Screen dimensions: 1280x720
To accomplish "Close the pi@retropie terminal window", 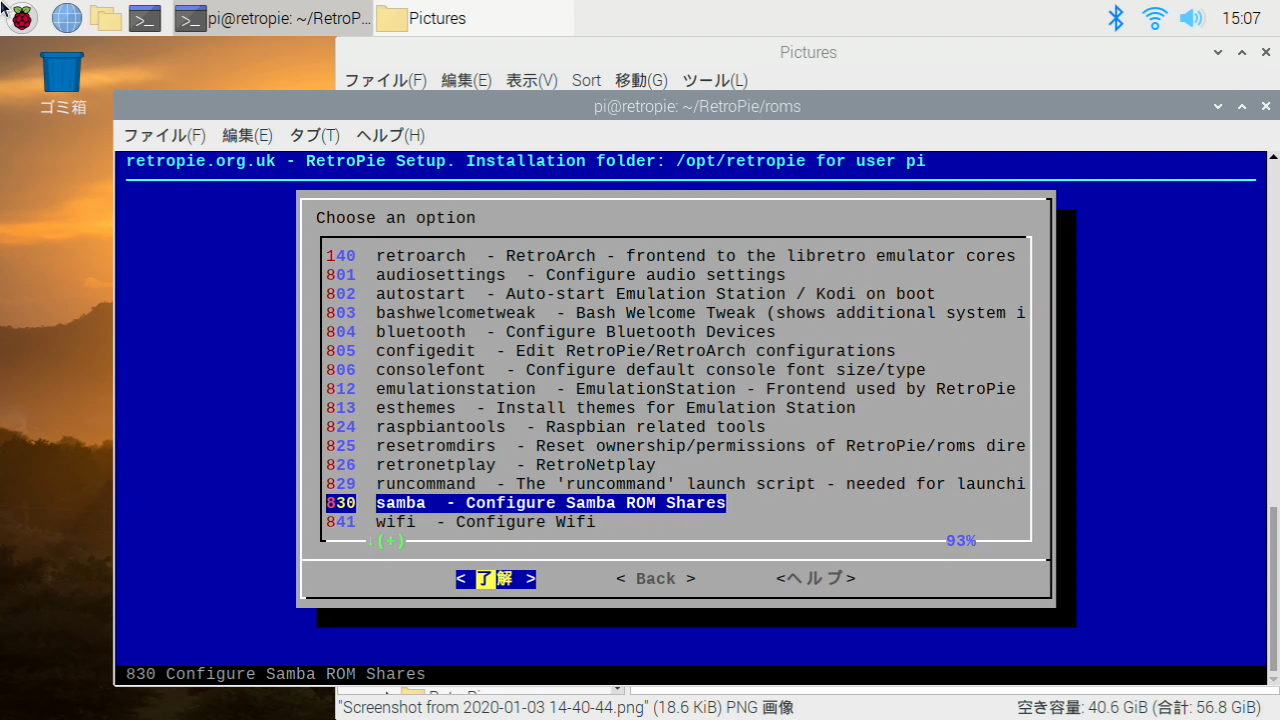I will pyautogui.click(x=1267, y=106).
